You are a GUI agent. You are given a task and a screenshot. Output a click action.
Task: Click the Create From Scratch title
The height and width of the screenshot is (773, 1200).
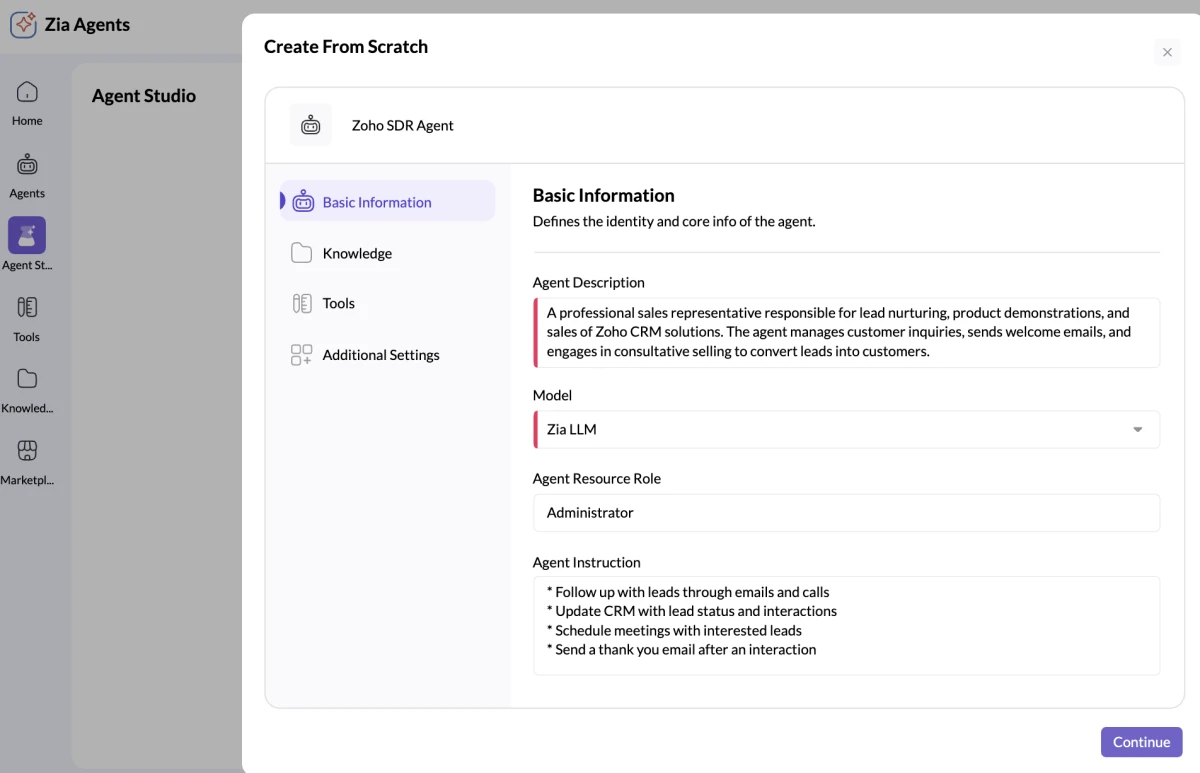346,46
